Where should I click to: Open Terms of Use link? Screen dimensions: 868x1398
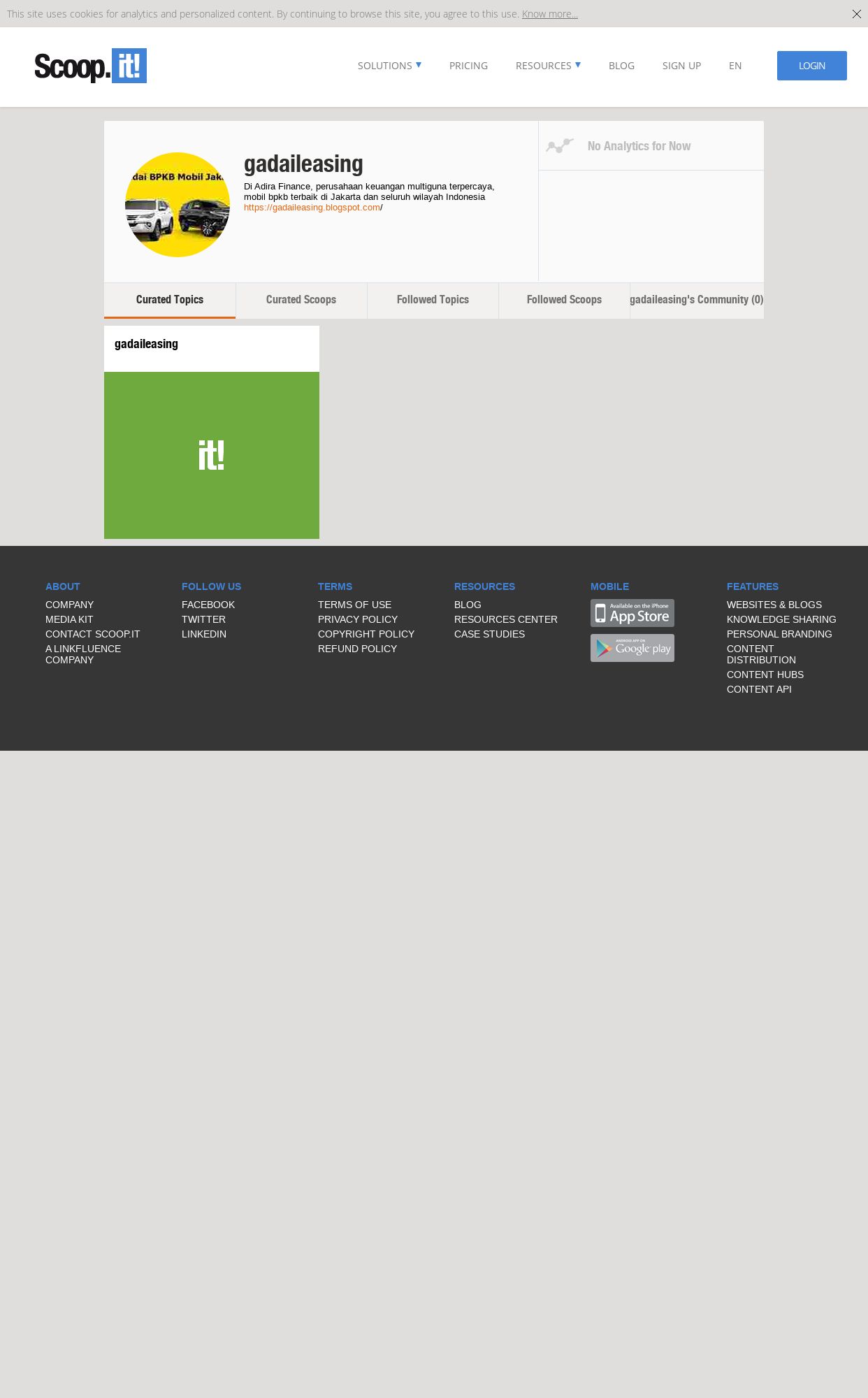click(x=354, y=605)
